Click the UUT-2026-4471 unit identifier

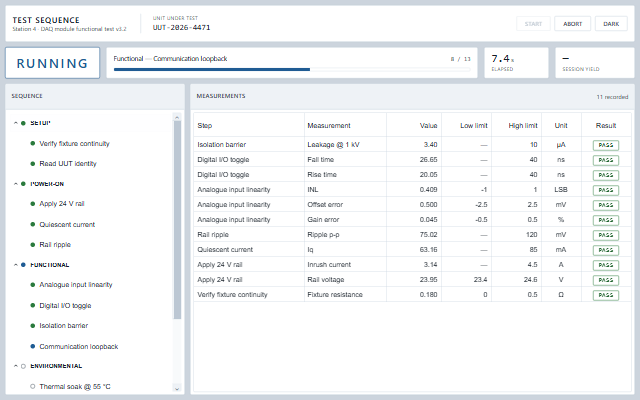(181, 27)
